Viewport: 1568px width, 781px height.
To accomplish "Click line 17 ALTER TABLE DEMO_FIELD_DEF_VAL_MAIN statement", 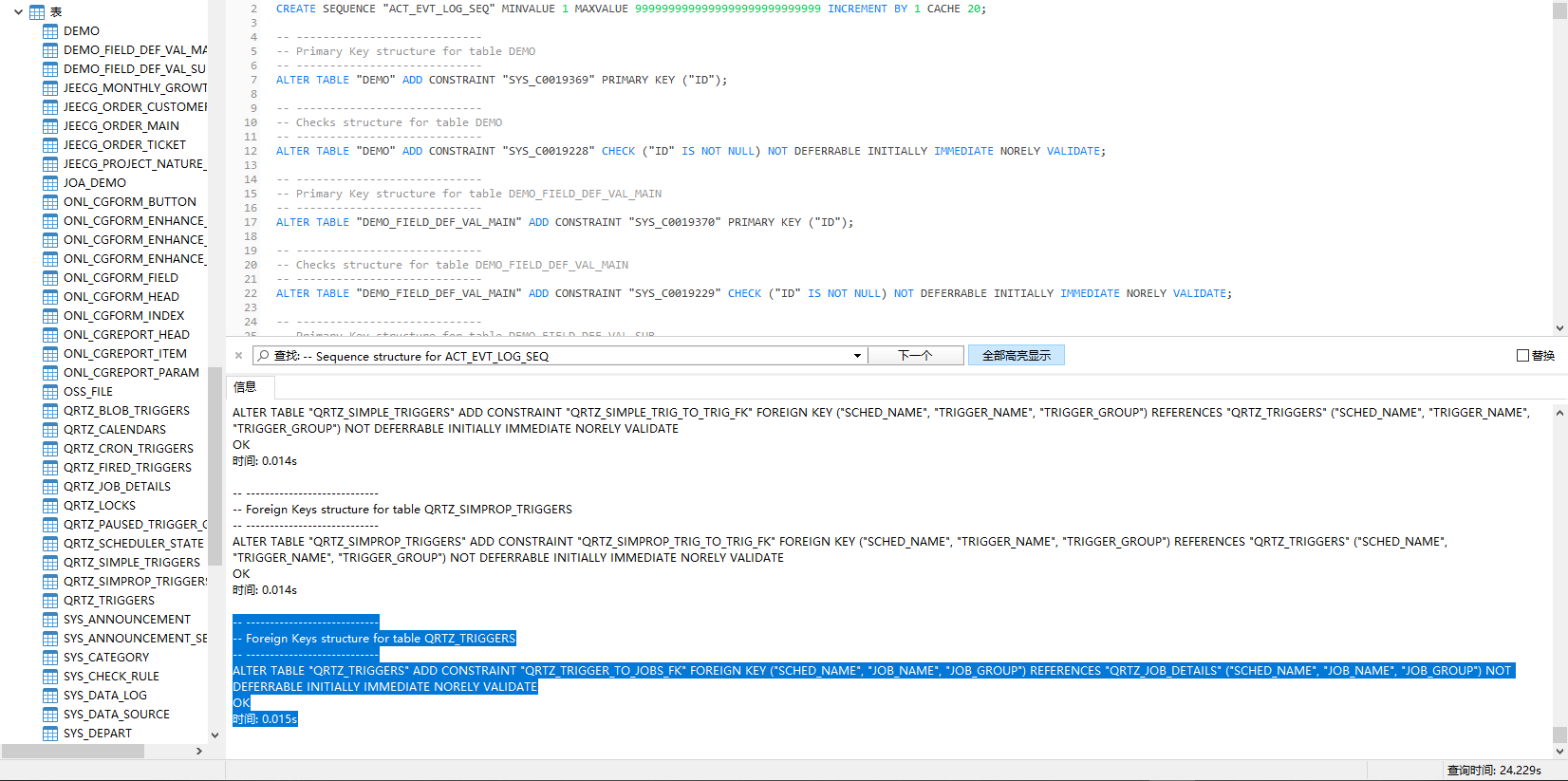I will (565, 222).
